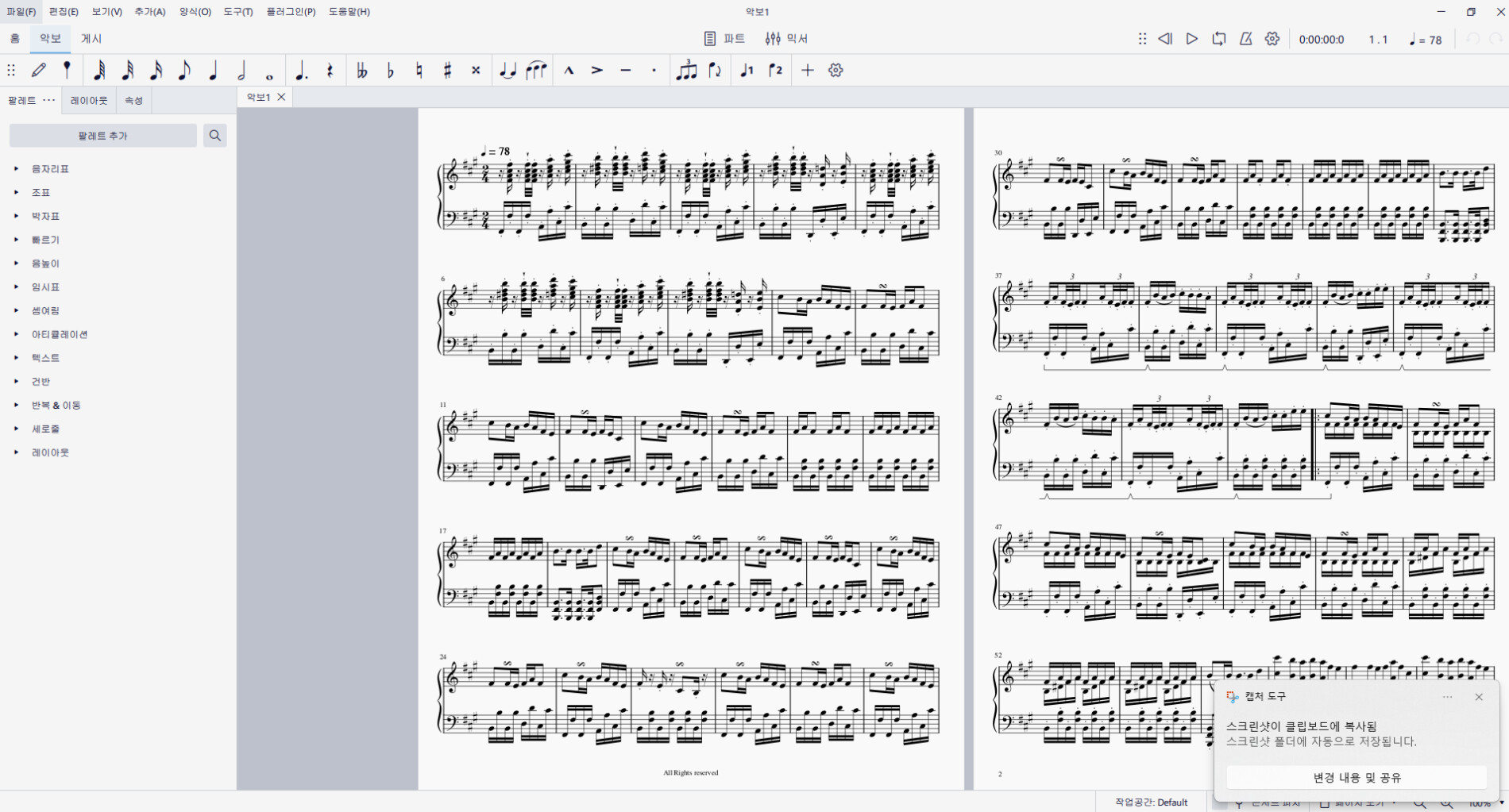Toggle loop playback
The width and height of the screenshot is (1509, 812).
(1218, 39)
